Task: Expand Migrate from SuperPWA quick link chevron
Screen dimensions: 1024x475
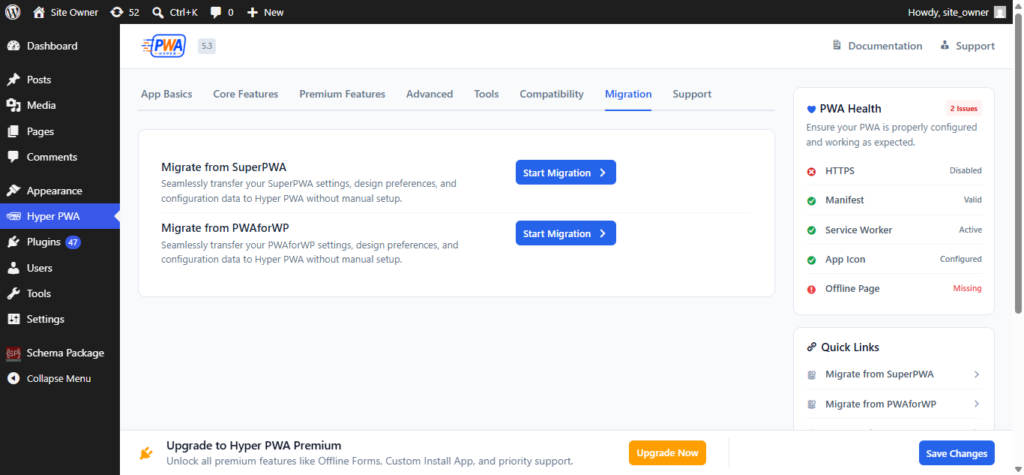Action: pos(976,374)
